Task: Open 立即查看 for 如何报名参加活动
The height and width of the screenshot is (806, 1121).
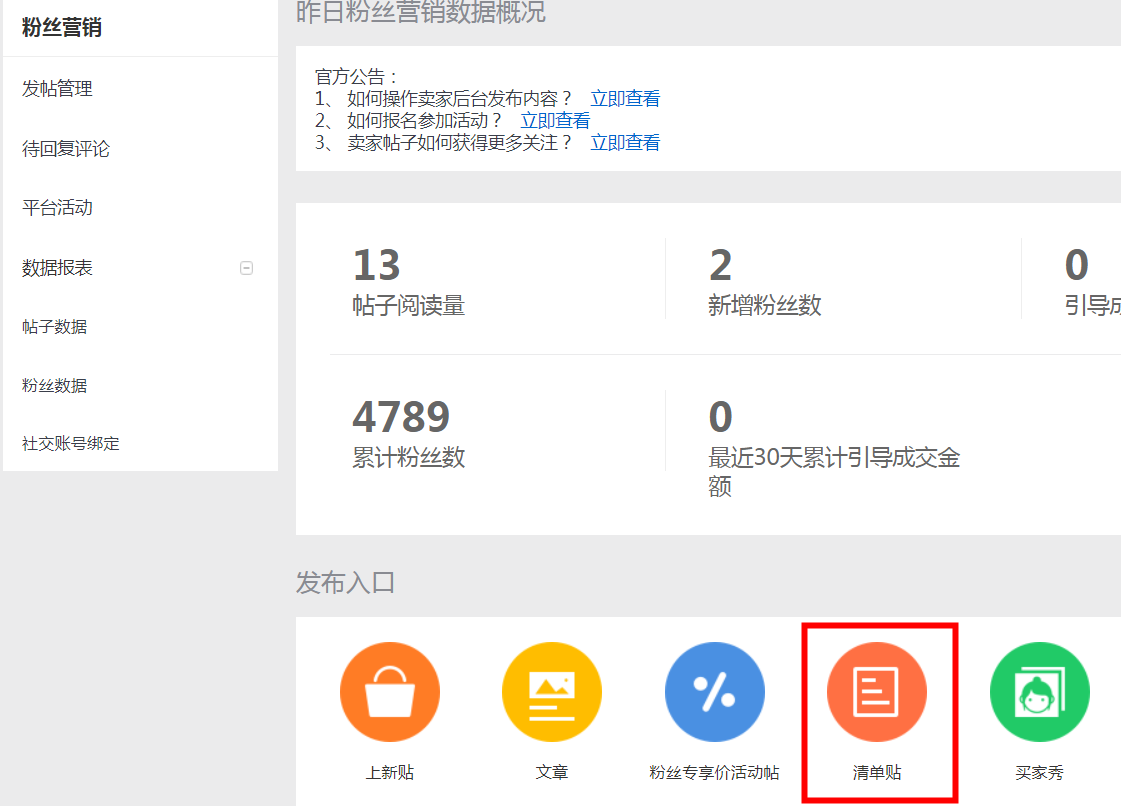Action: pyautogui.click(x=554, y=120)
